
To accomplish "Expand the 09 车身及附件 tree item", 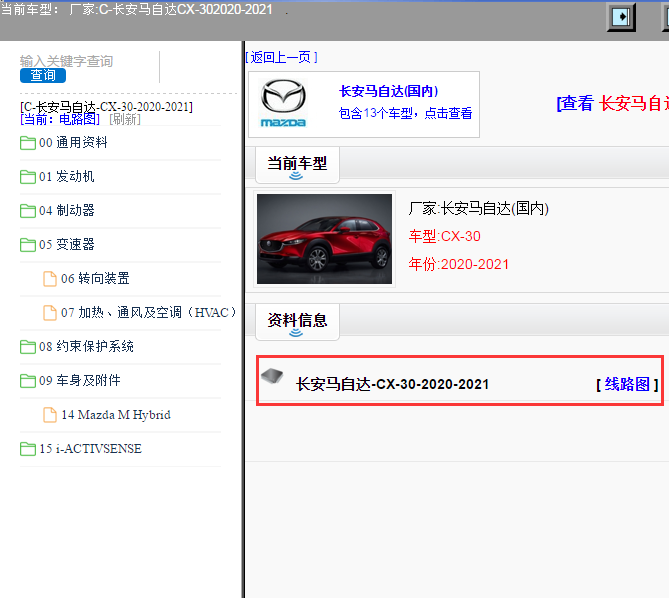I will [x=80, y=380].
